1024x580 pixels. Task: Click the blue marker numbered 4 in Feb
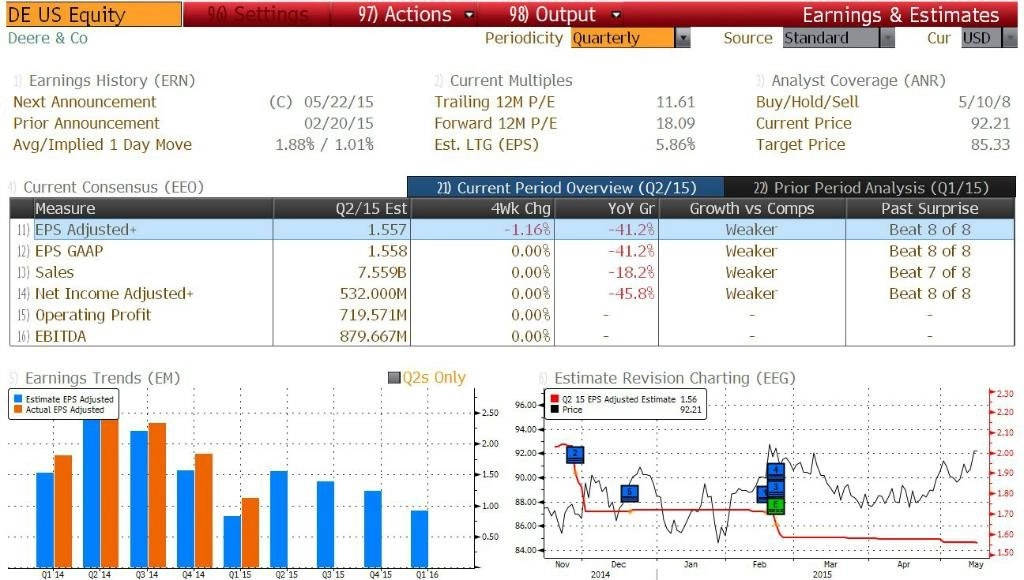[775, 470]
